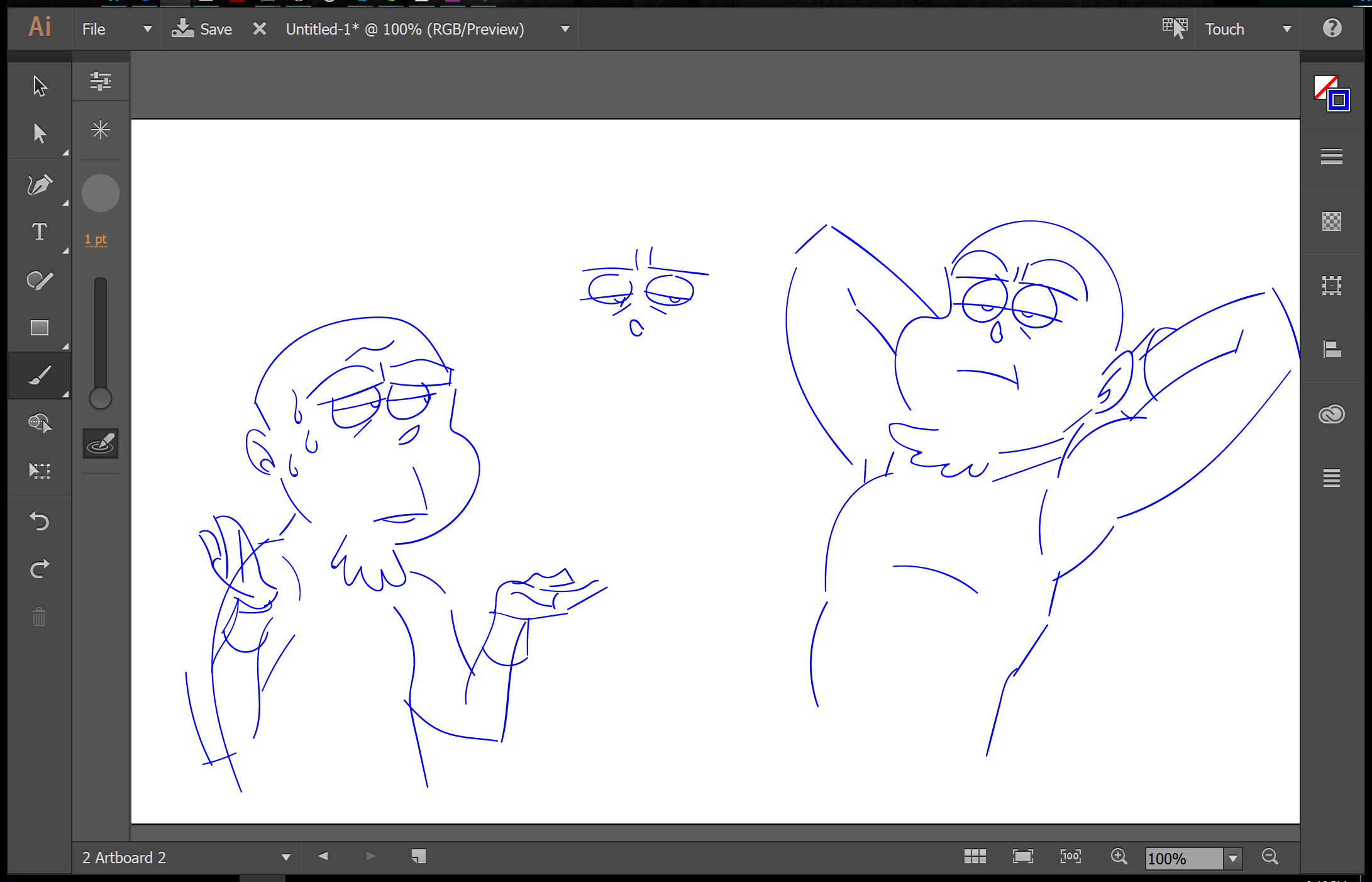Open the Touch workspace dropdown

coord(1286,29)
